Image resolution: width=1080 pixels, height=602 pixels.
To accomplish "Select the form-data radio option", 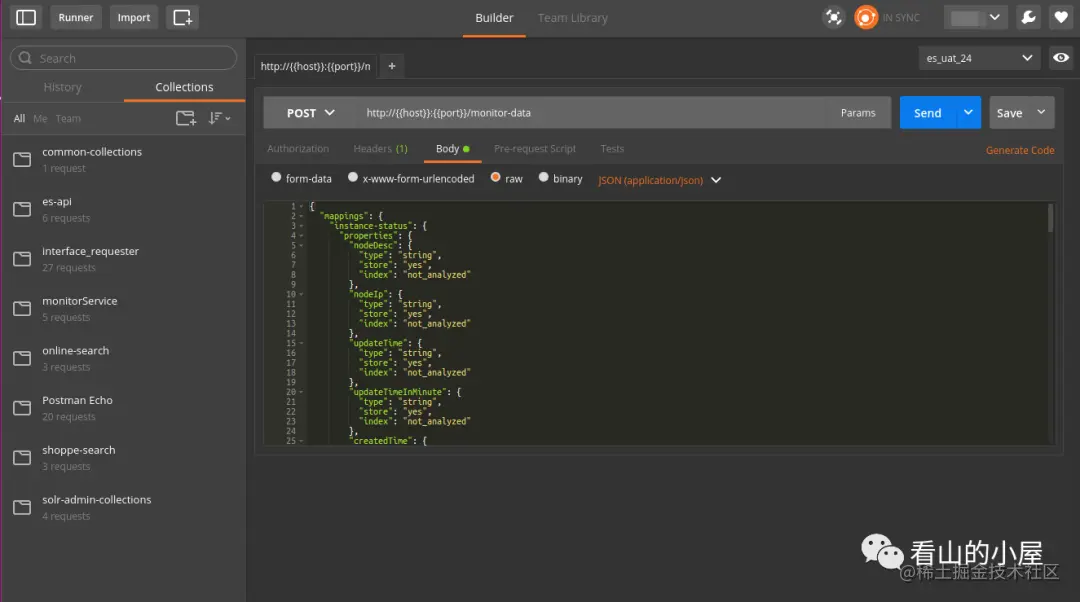I will point(276,178).
